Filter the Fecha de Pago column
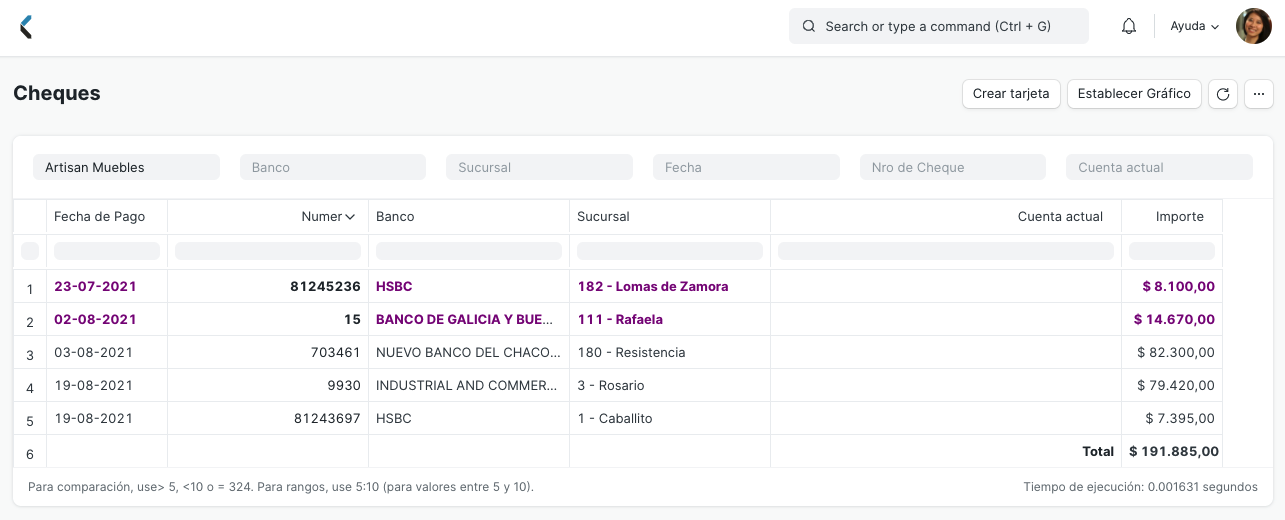The image size is (1285, 520). point(107,251)
